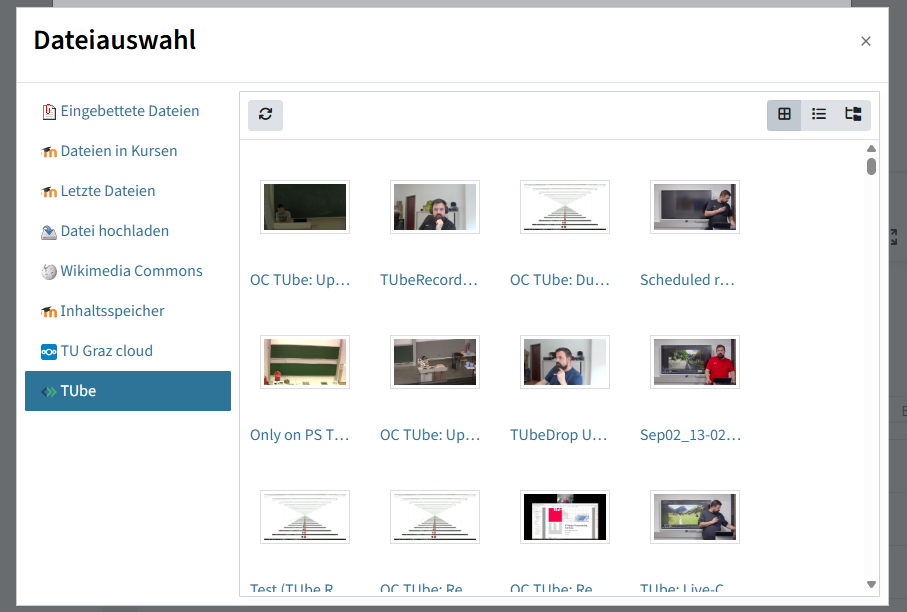This screenshot has width=907, height=612.
Task: Open the 'Sep02_13-02…' file name link
Action: pos(690,435)
